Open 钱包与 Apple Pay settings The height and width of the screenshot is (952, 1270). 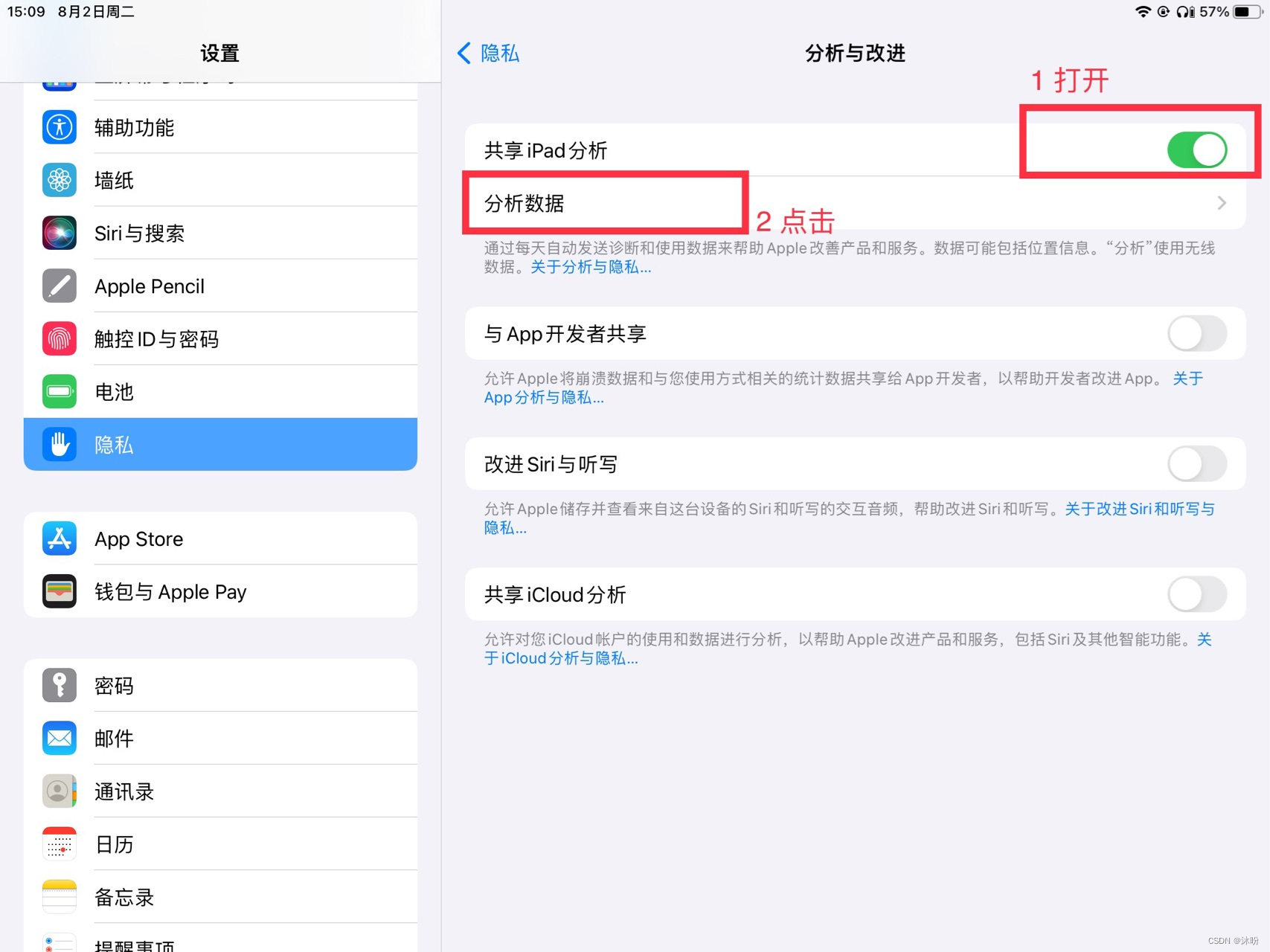coord(220,591)
